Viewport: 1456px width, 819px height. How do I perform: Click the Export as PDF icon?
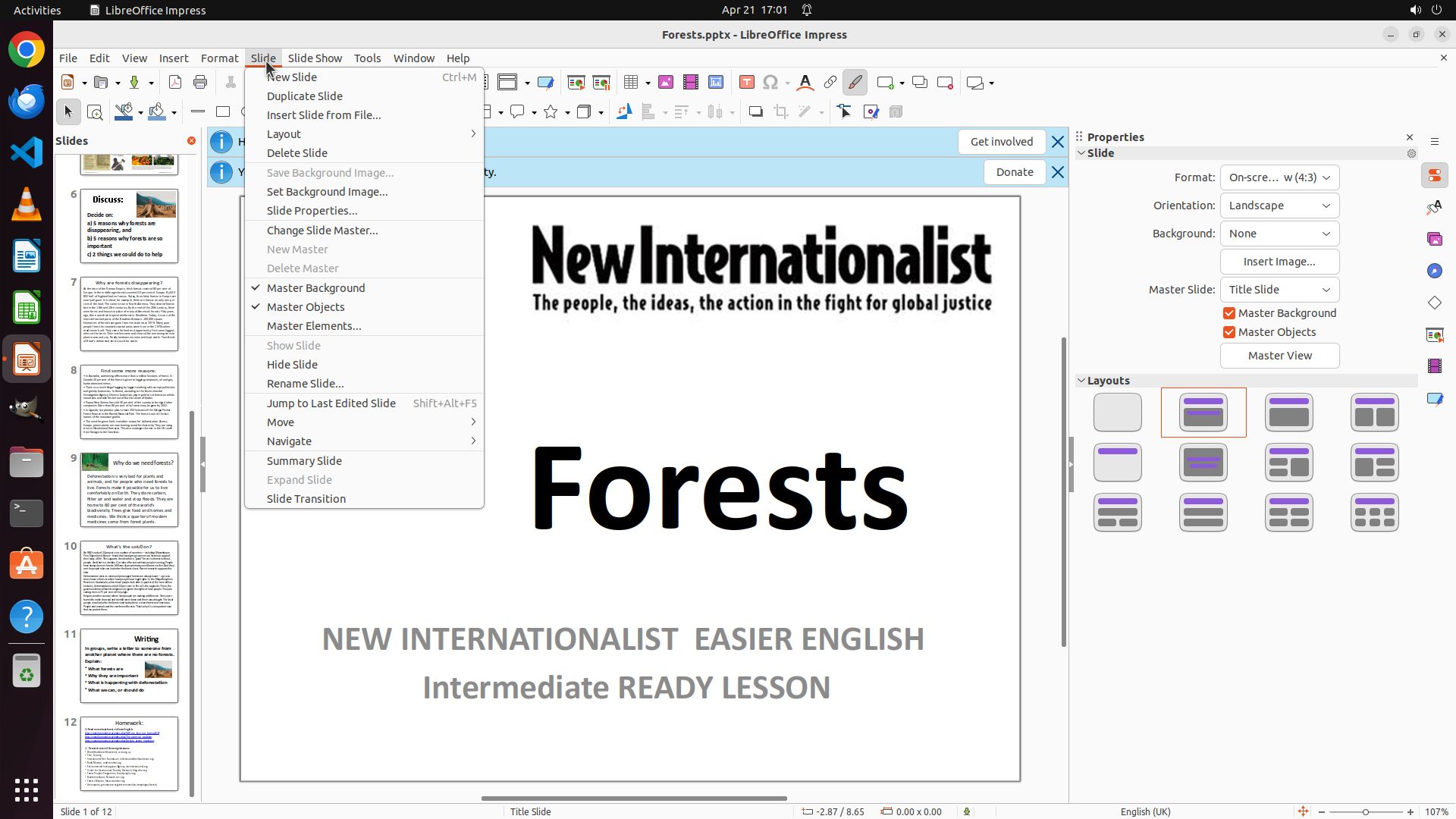click(x=175, y=83)
